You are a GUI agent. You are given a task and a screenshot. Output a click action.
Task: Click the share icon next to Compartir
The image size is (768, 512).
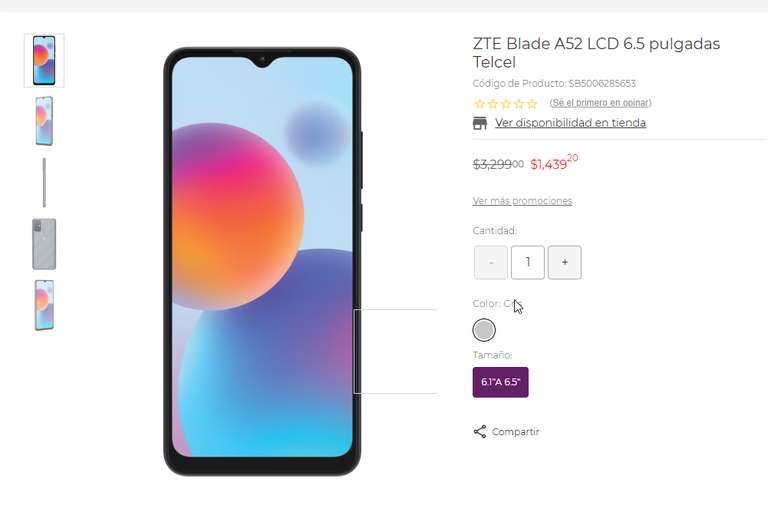coord(480,432)
